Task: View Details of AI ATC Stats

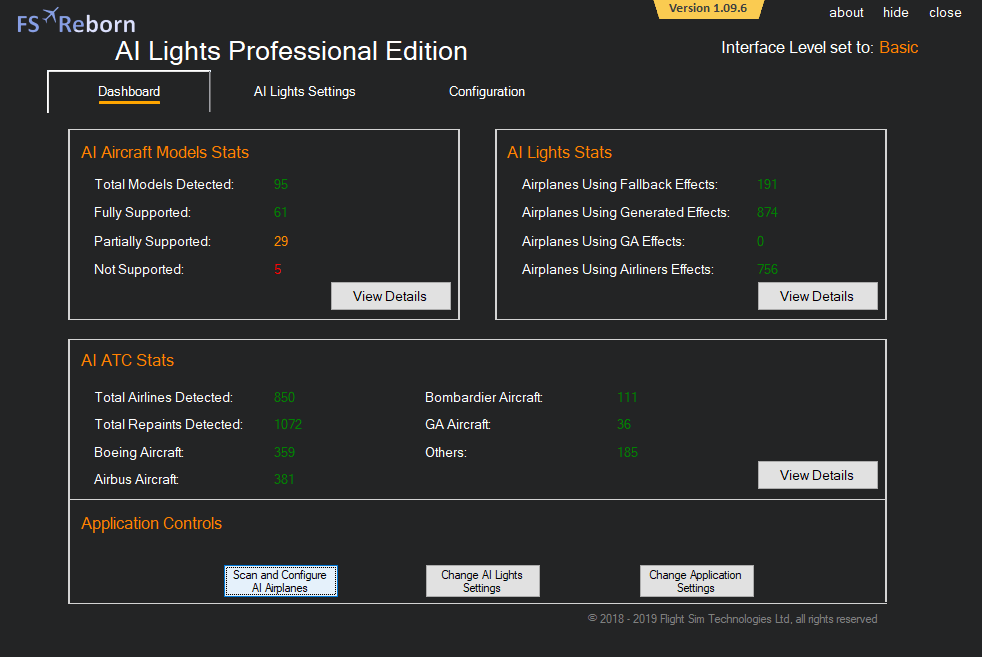Action: coord(816,475)
